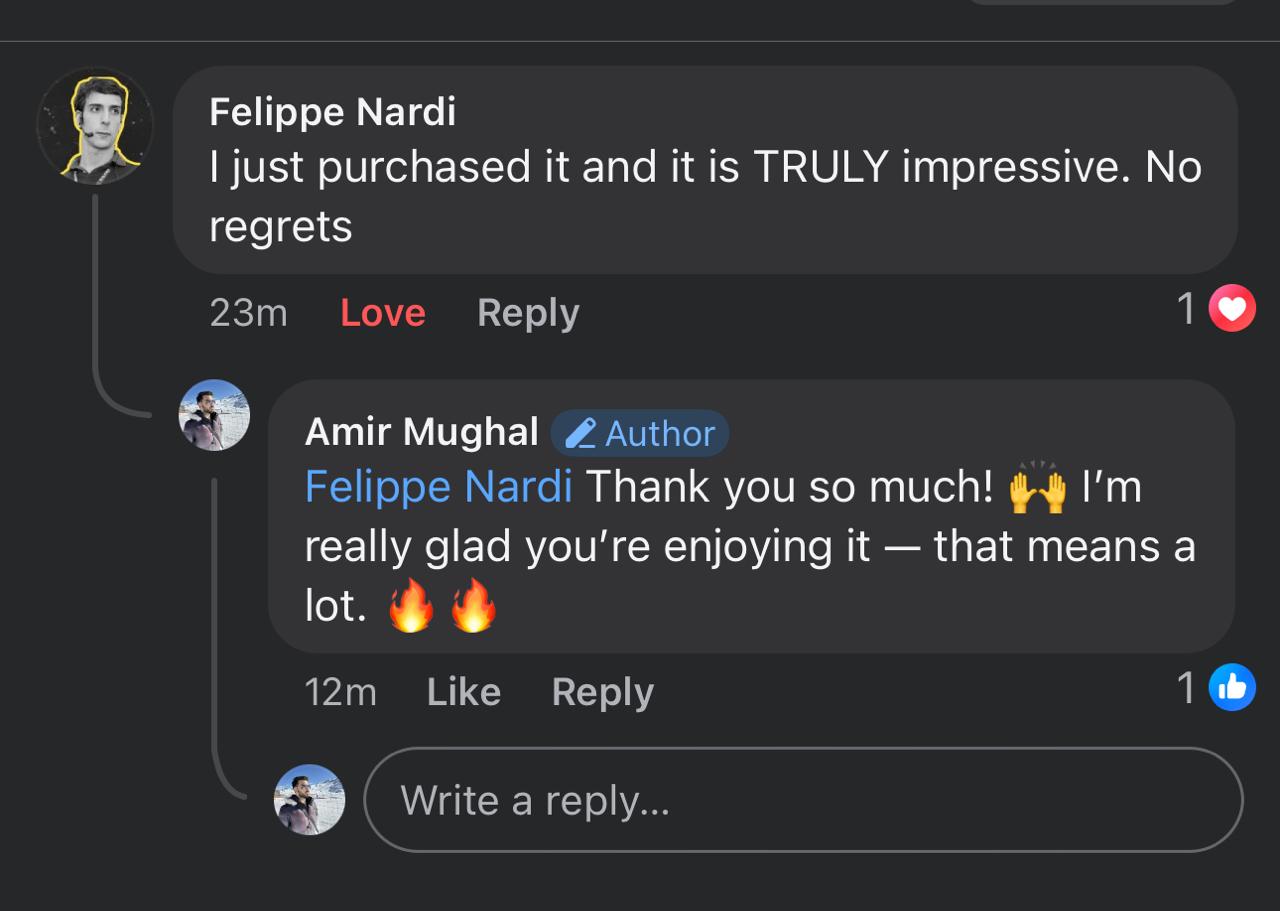Click the blue Felippe Nardi mention
Viewport: 1280px width, 911px height.
(438, 488)
